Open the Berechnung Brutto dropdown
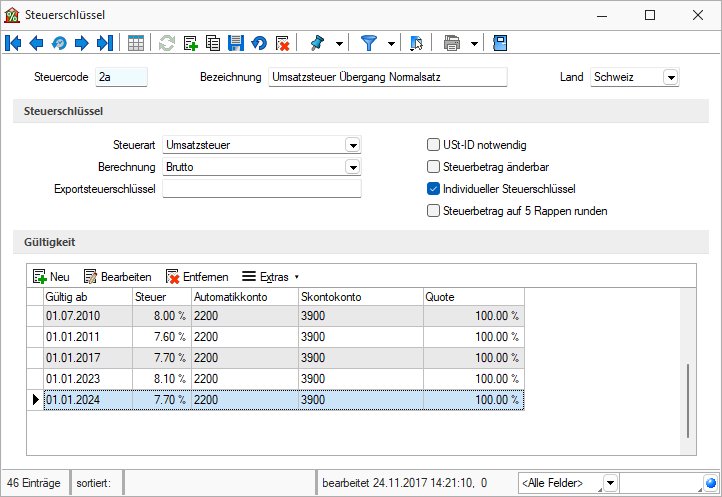The height and width of the screenshot is (497, 722). [x=352, y=167]
